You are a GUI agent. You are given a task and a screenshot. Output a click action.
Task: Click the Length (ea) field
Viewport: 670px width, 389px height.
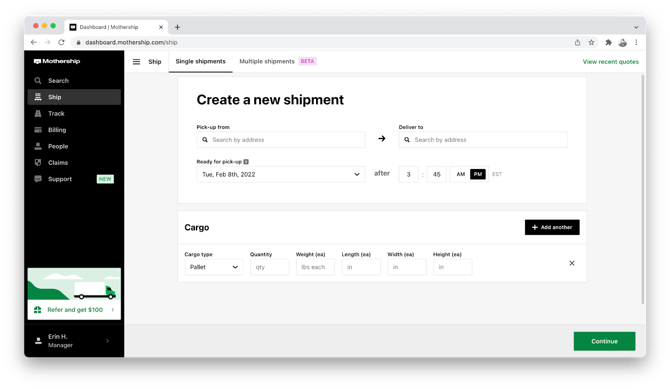361,267
